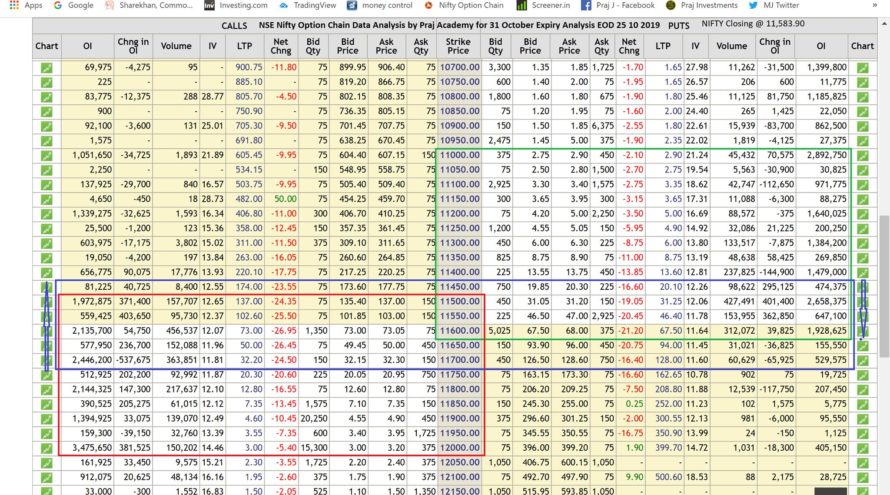
Task: Open the call chart icon for strike 11100
Action: [47, 184]
